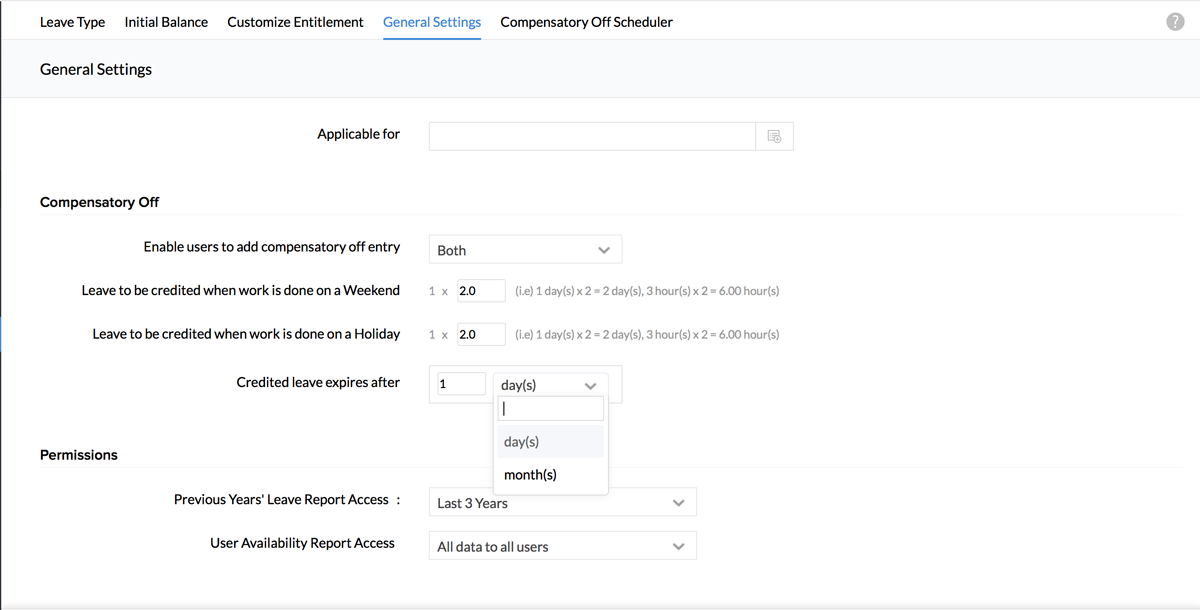Screen dimensions: 1200x610
Task: Click the Applicable for picker icon
Action: click(x=774, y=136)
